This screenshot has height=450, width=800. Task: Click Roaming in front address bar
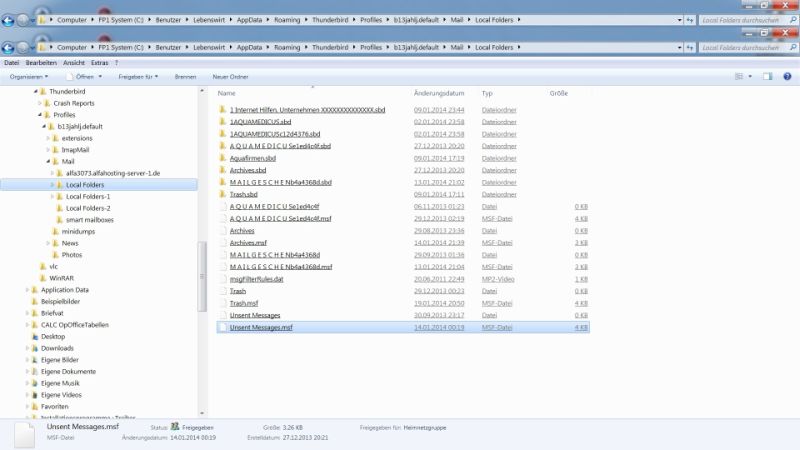click(287, 47)
